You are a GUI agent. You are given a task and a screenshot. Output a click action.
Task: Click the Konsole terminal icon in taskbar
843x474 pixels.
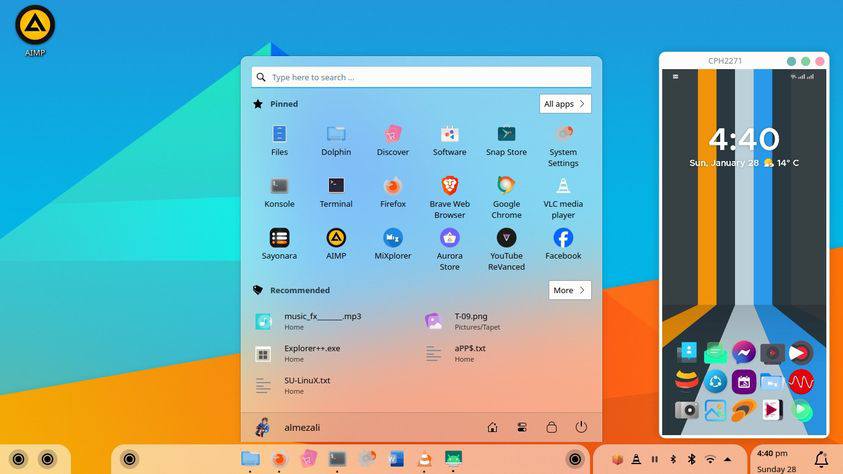point(337,458)
